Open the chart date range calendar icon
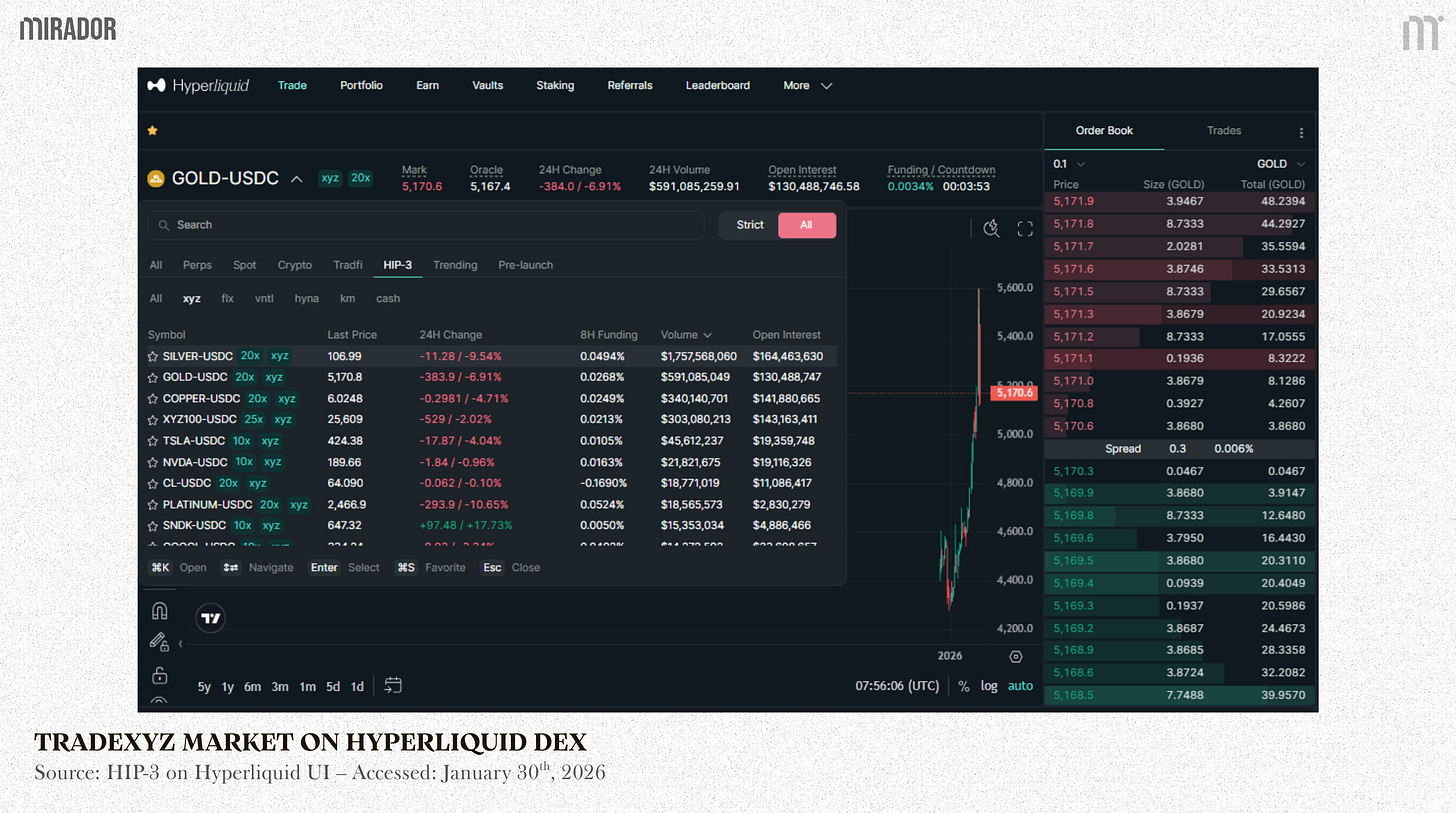The image size is (1456, 813). (393, 686)
